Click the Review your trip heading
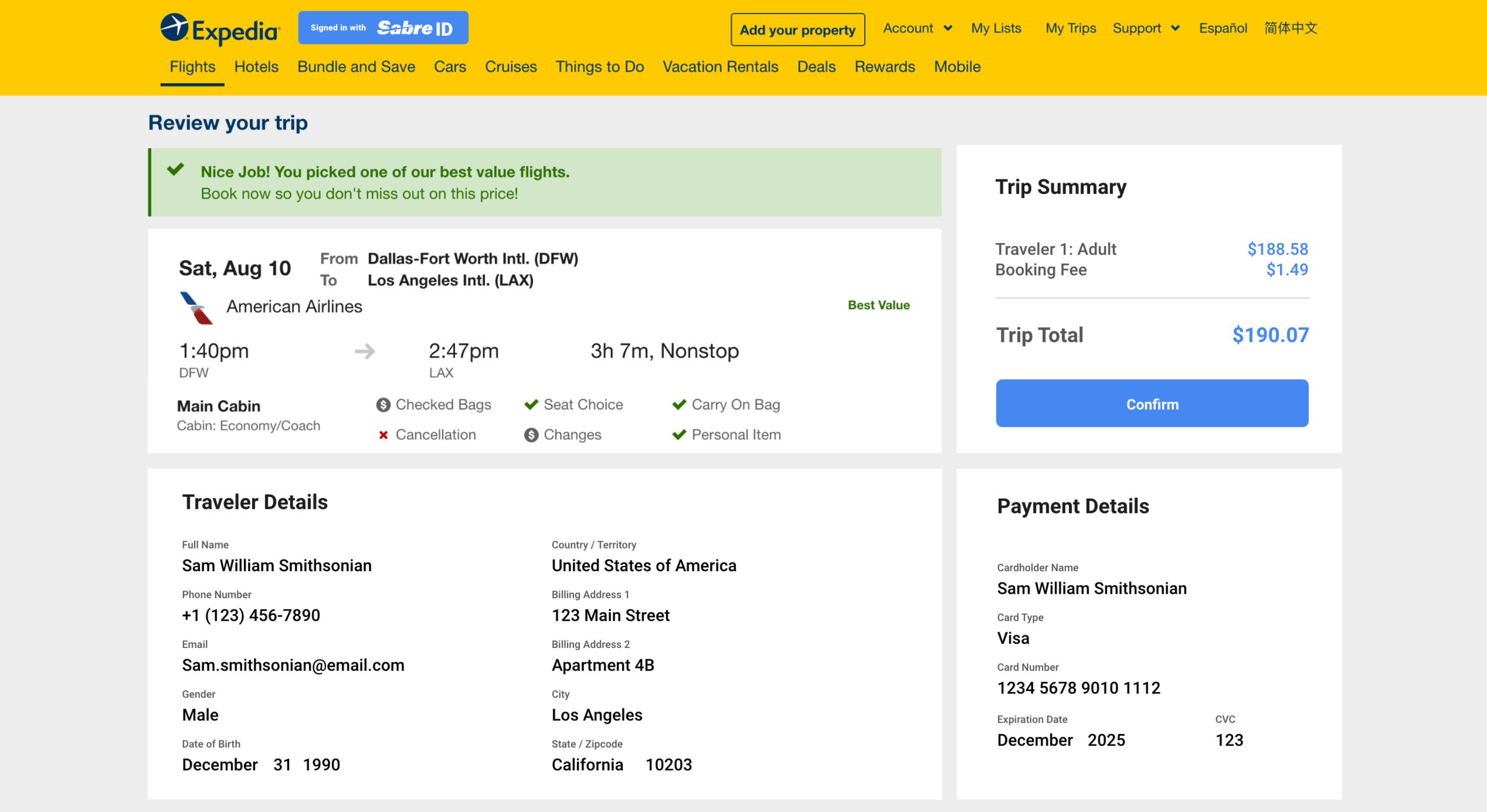This screenshot has width=1487, height=812. (x=228, y=122)
